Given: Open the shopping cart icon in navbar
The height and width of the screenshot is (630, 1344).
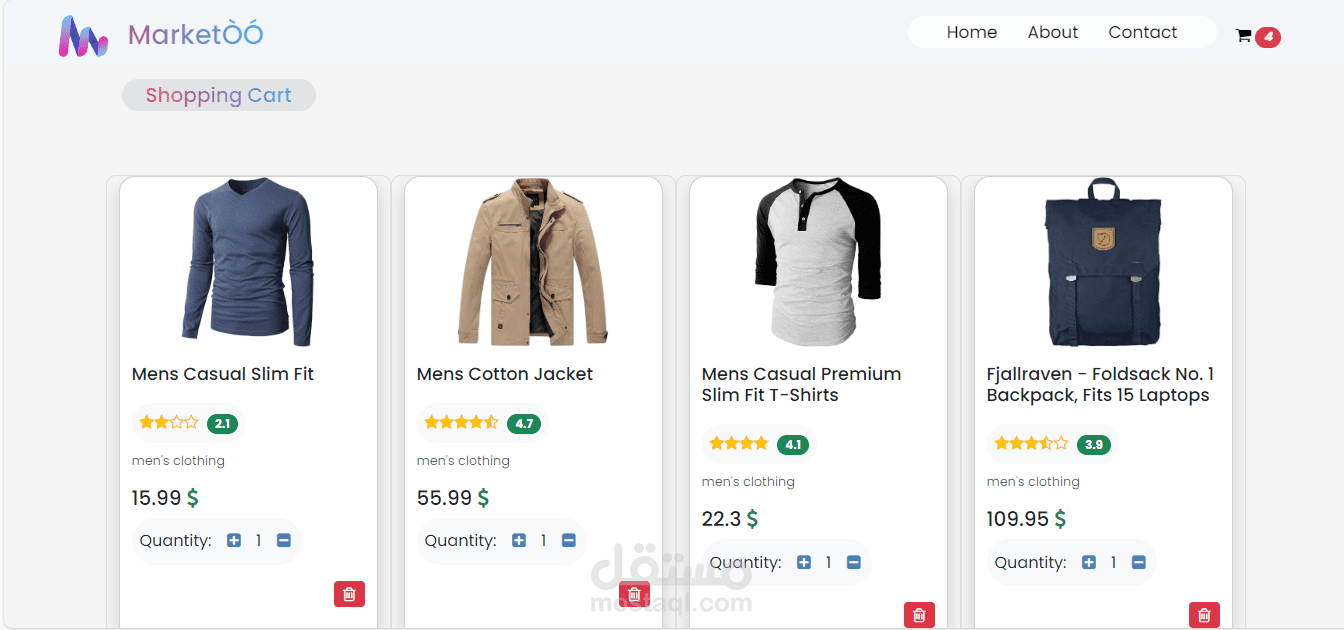Looking at the screenshot, I should point(1244,36).
